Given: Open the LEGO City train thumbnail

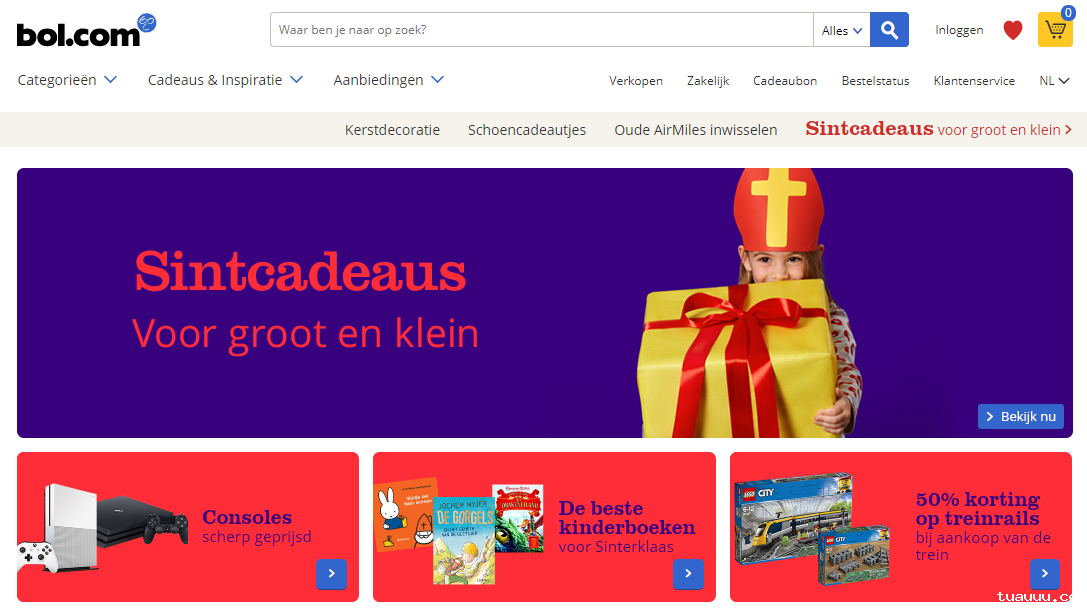Looking at the screenshot, I should 811,529.
